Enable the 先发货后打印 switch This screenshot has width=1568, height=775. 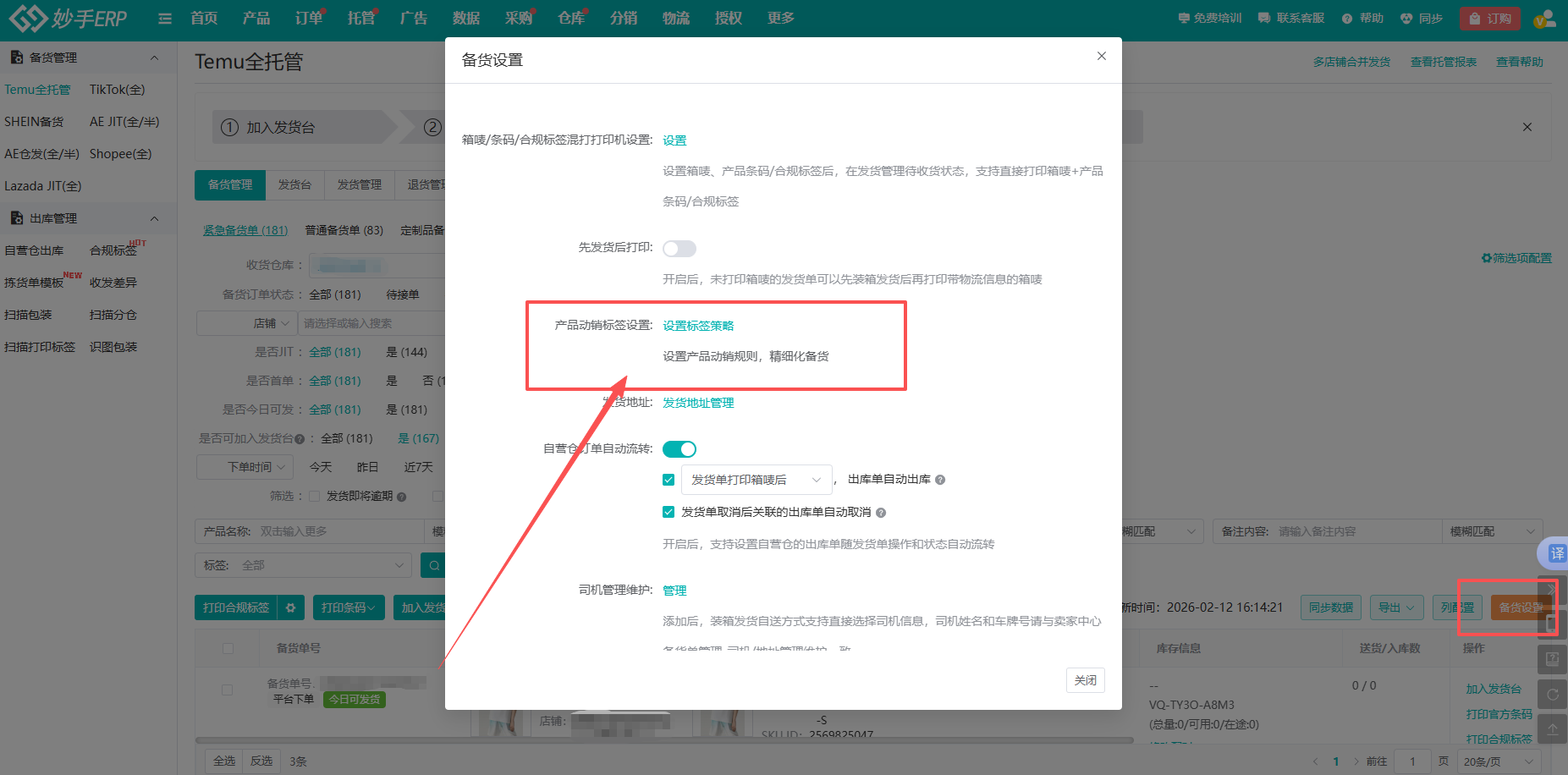[679, 248]
